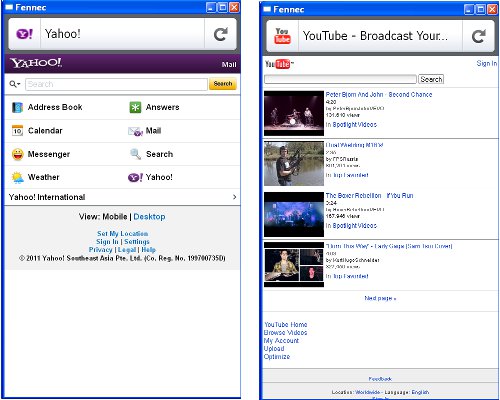500x400 pixels.
Task: Expand Yahoo! International row chevron
Action: click(x=234, y=197)
